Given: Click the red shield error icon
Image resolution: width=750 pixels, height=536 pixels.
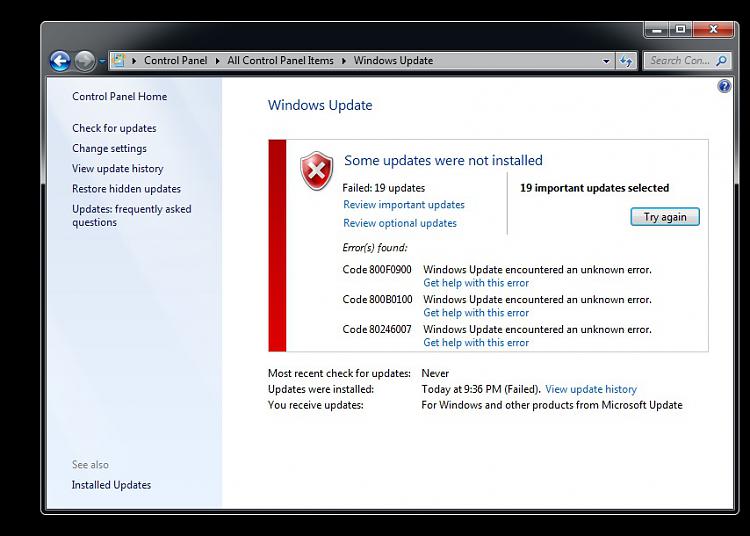Looking at the screenshot, I should [x=316, y=171].
